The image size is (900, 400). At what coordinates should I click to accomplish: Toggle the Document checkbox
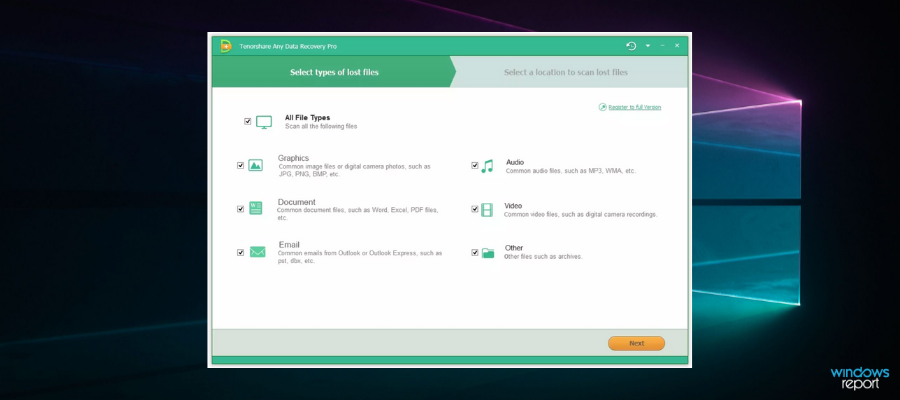tap(240, 209)
